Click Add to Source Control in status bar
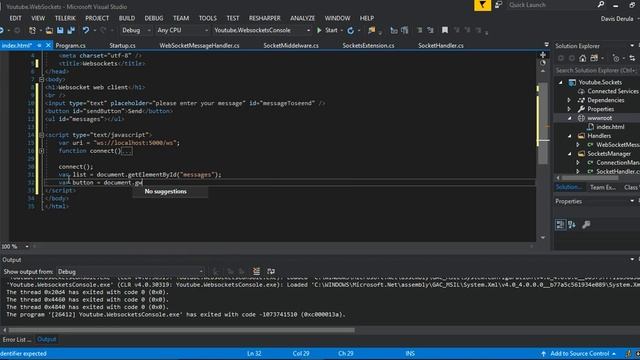This screenshot has height=360, width=640. (x=579, y=353)
